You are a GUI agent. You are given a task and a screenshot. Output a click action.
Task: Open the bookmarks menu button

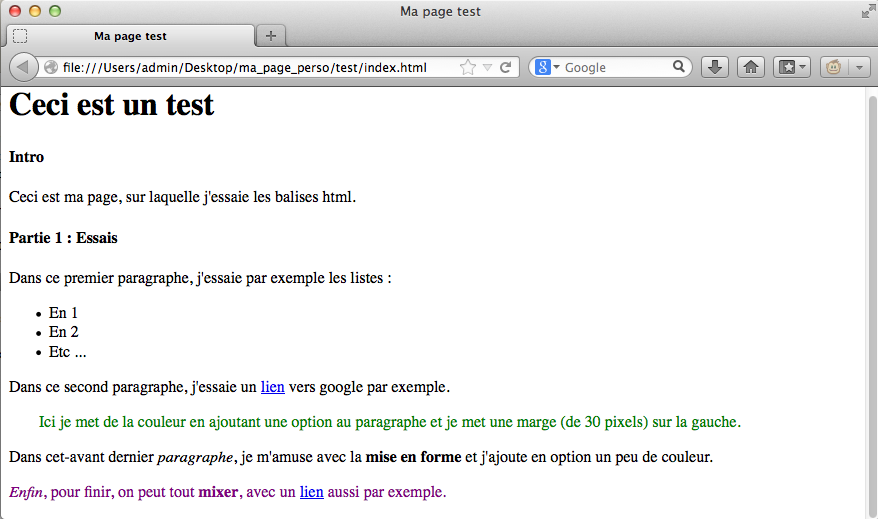pos(792,67)
